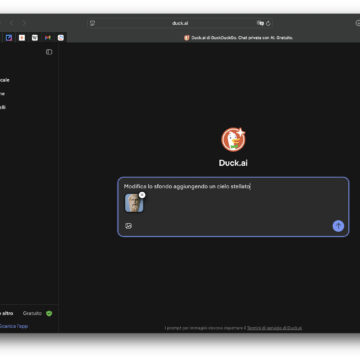Screen dimensions: 360x360
Task: Click the Duck.ai duck logo
Action: pos(233,139)
